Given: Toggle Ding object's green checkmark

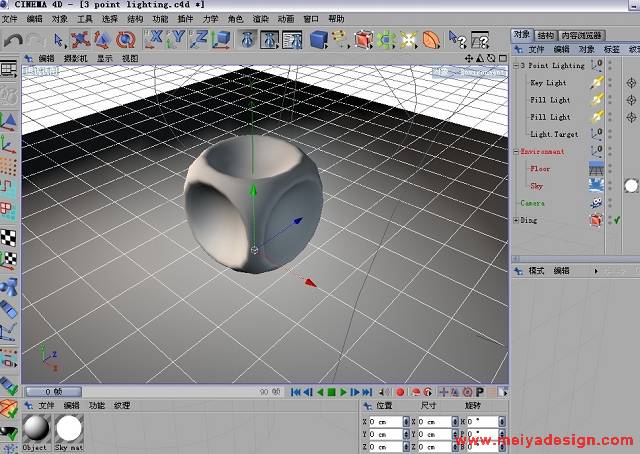Looking at the screenshot, I should [x=617, y=220].
